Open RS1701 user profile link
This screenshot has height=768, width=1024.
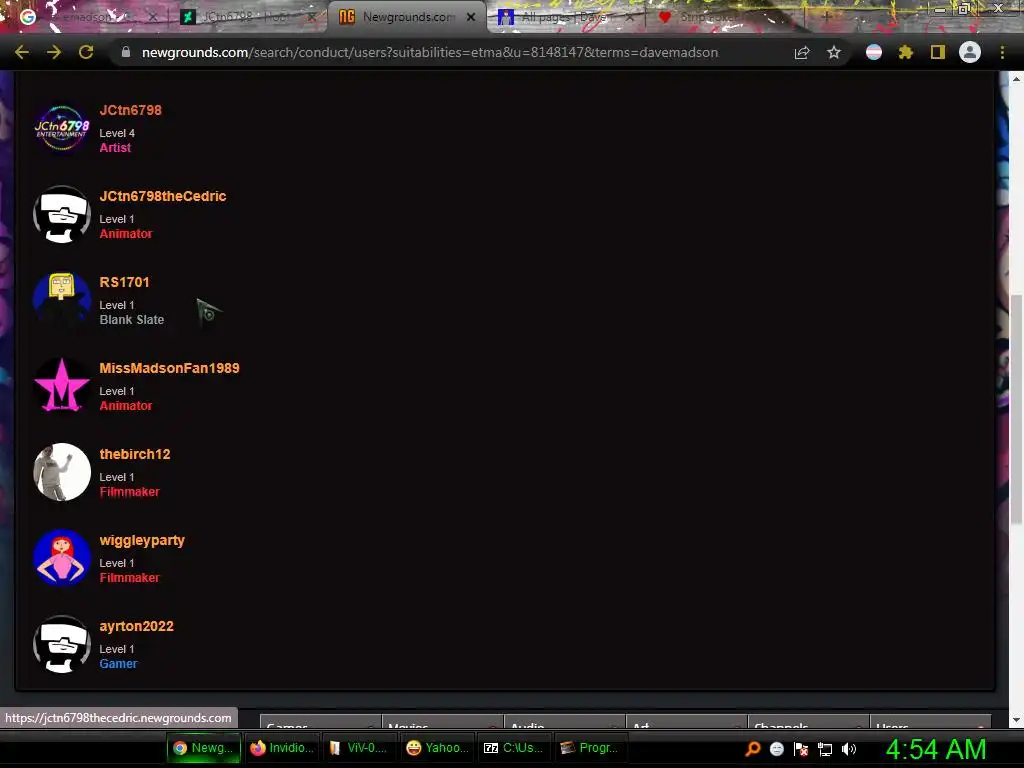coord(124,283)
